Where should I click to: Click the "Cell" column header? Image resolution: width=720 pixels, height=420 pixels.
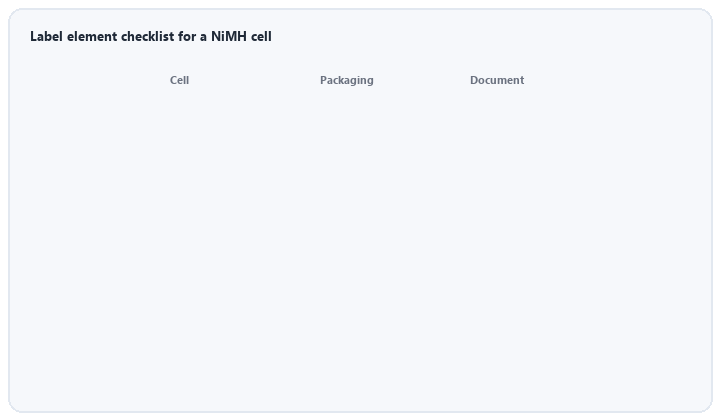(179, 80)
